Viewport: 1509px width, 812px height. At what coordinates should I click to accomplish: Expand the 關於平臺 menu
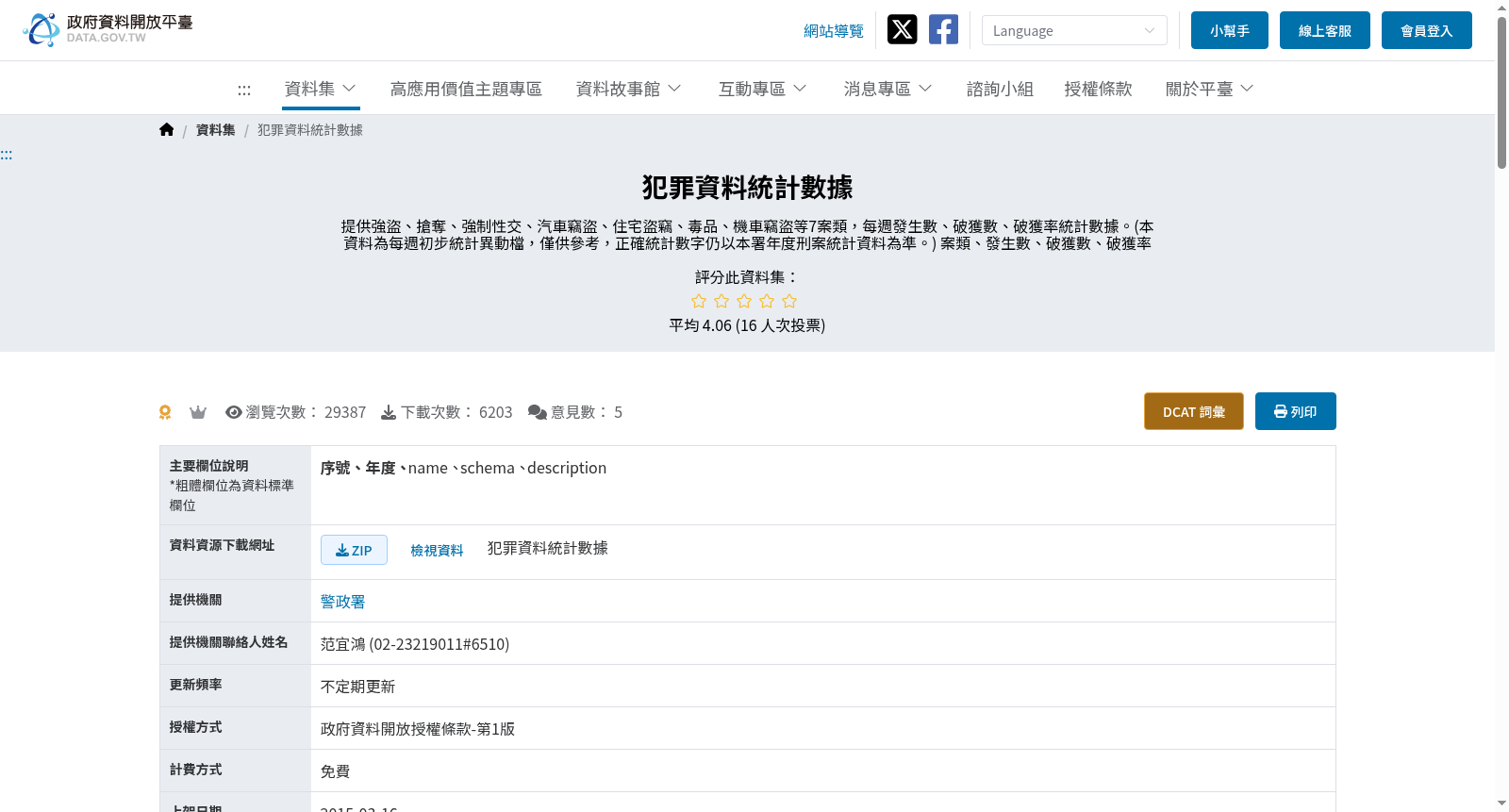click(x=1209, y=89)
